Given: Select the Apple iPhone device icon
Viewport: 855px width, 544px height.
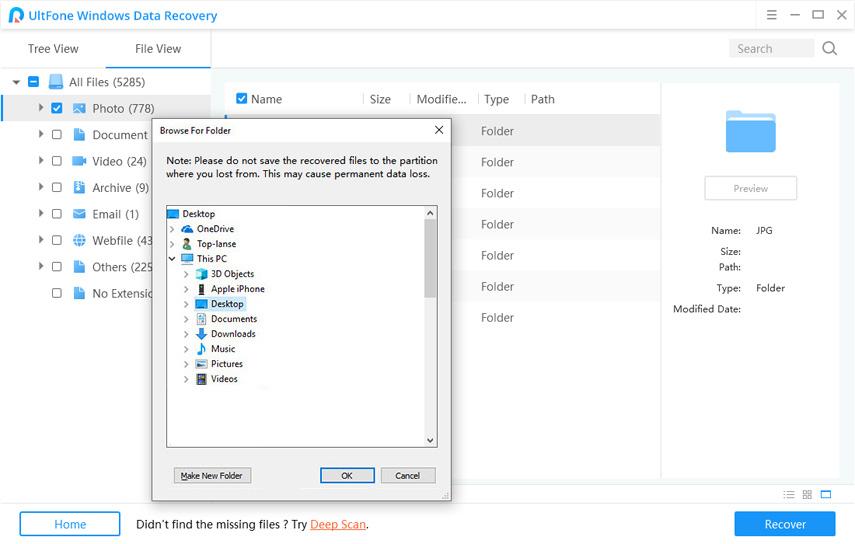Looking at the screenshot, I should coord(201,289).
